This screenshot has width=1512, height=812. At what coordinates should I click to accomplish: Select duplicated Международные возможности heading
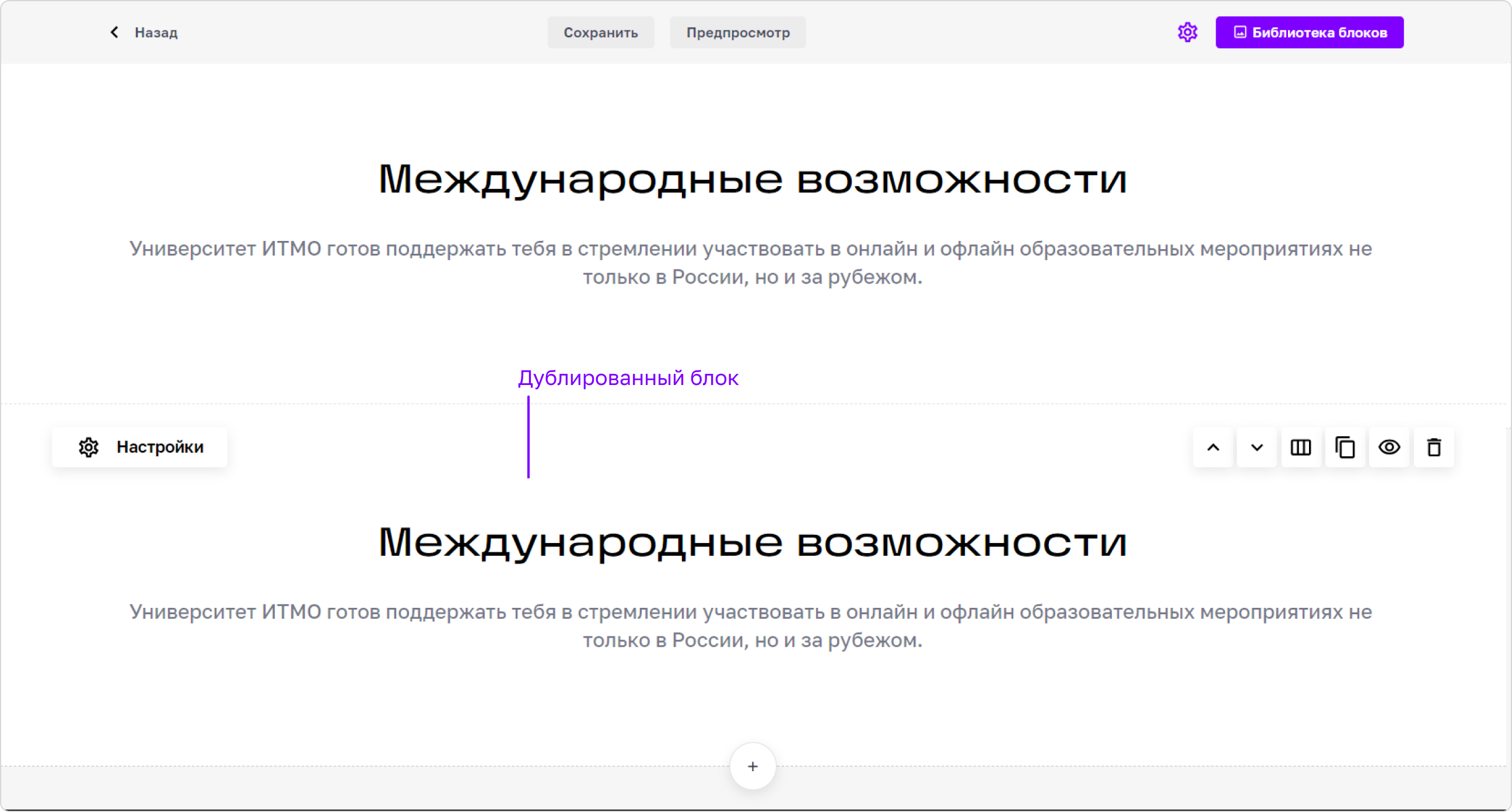[x=752, y=543]
